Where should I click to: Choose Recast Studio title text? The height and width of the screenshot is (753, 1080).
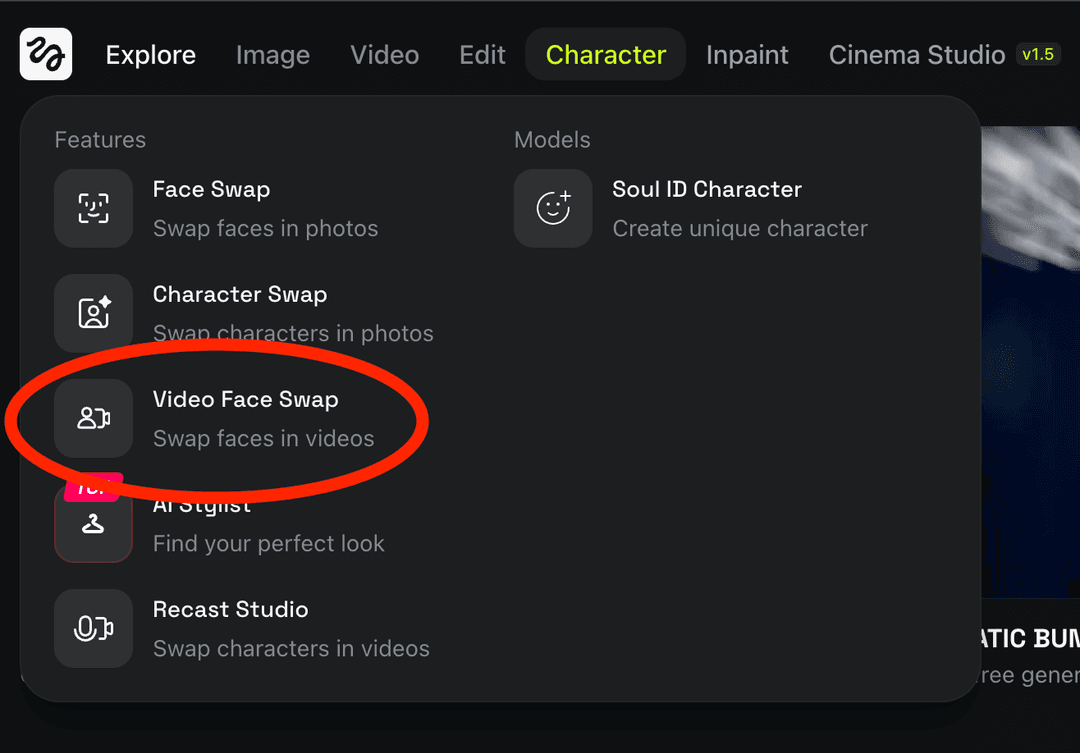pyautogui.click(x=230, y=610)
